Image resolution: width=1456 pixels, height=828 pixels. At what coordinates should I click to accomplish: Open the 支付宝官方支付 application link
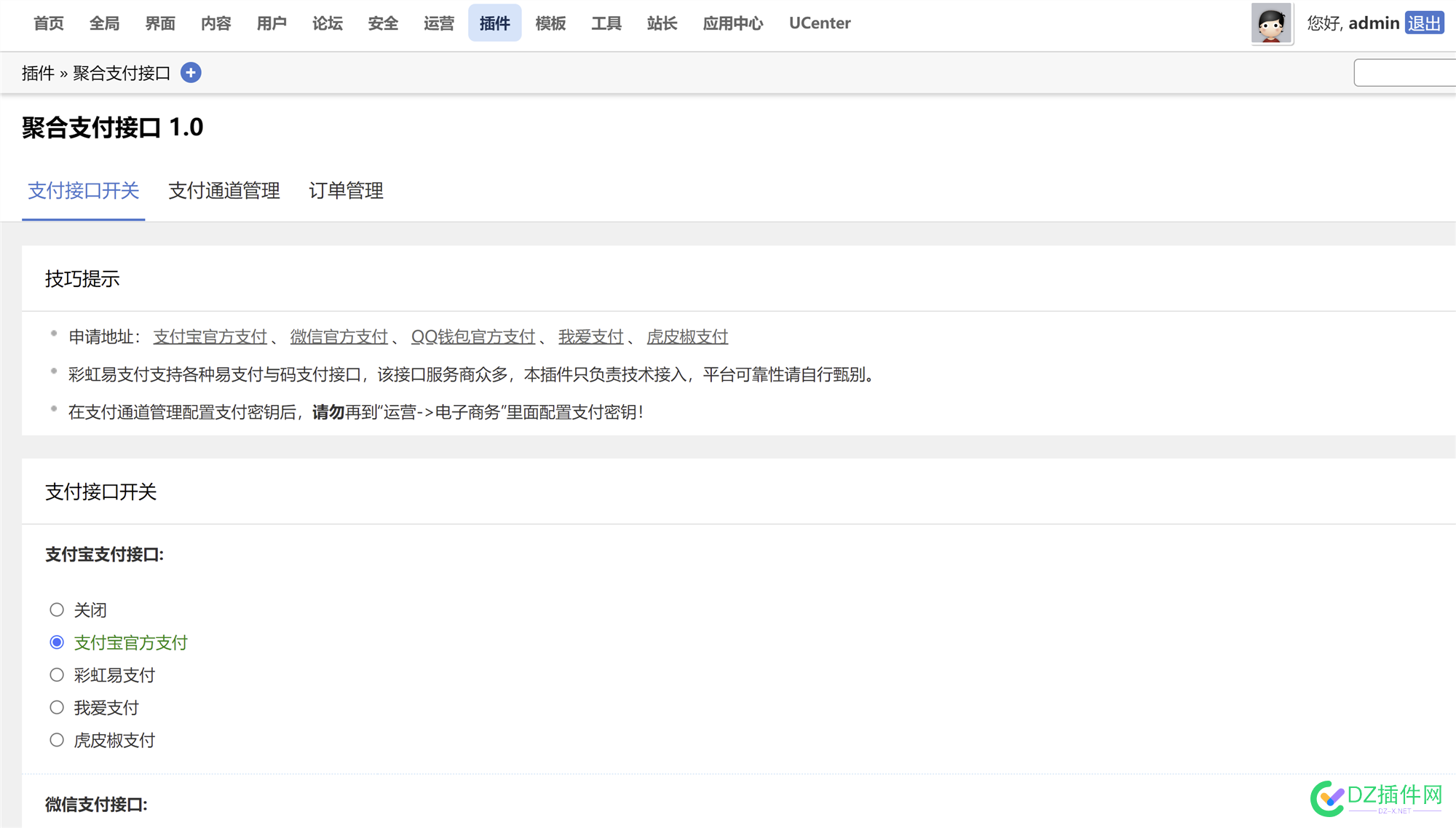pos(210,336)
